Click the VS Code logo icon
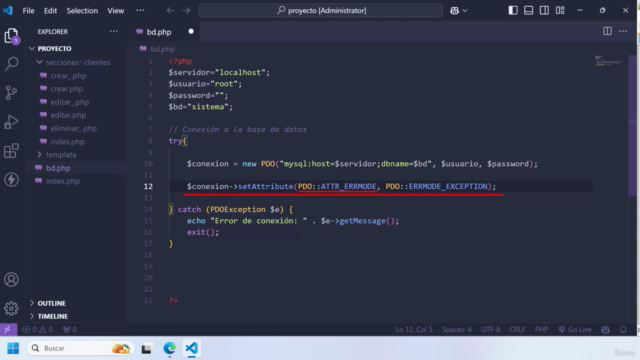 tap(8, 10)
